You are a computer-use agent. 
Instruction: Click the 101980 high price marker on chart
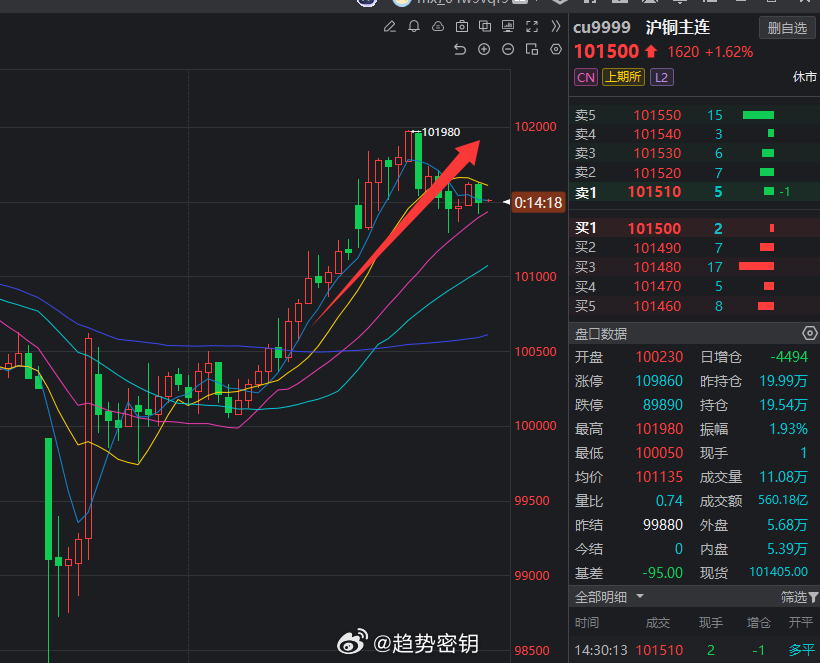pos(441,132)
